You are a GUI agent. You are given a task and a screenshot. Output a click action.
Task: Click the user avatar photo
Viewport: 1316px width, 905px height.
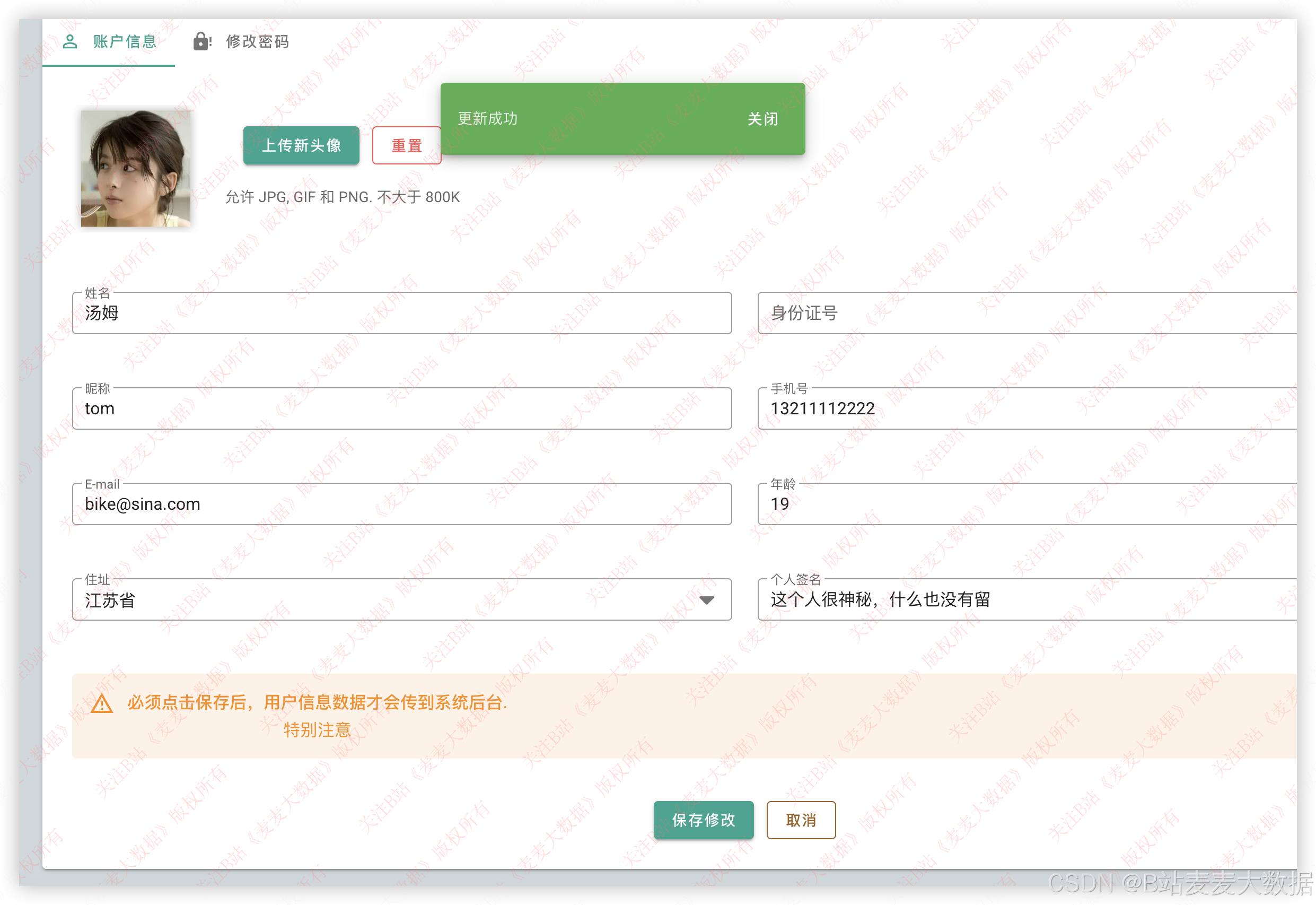point(135,168)
